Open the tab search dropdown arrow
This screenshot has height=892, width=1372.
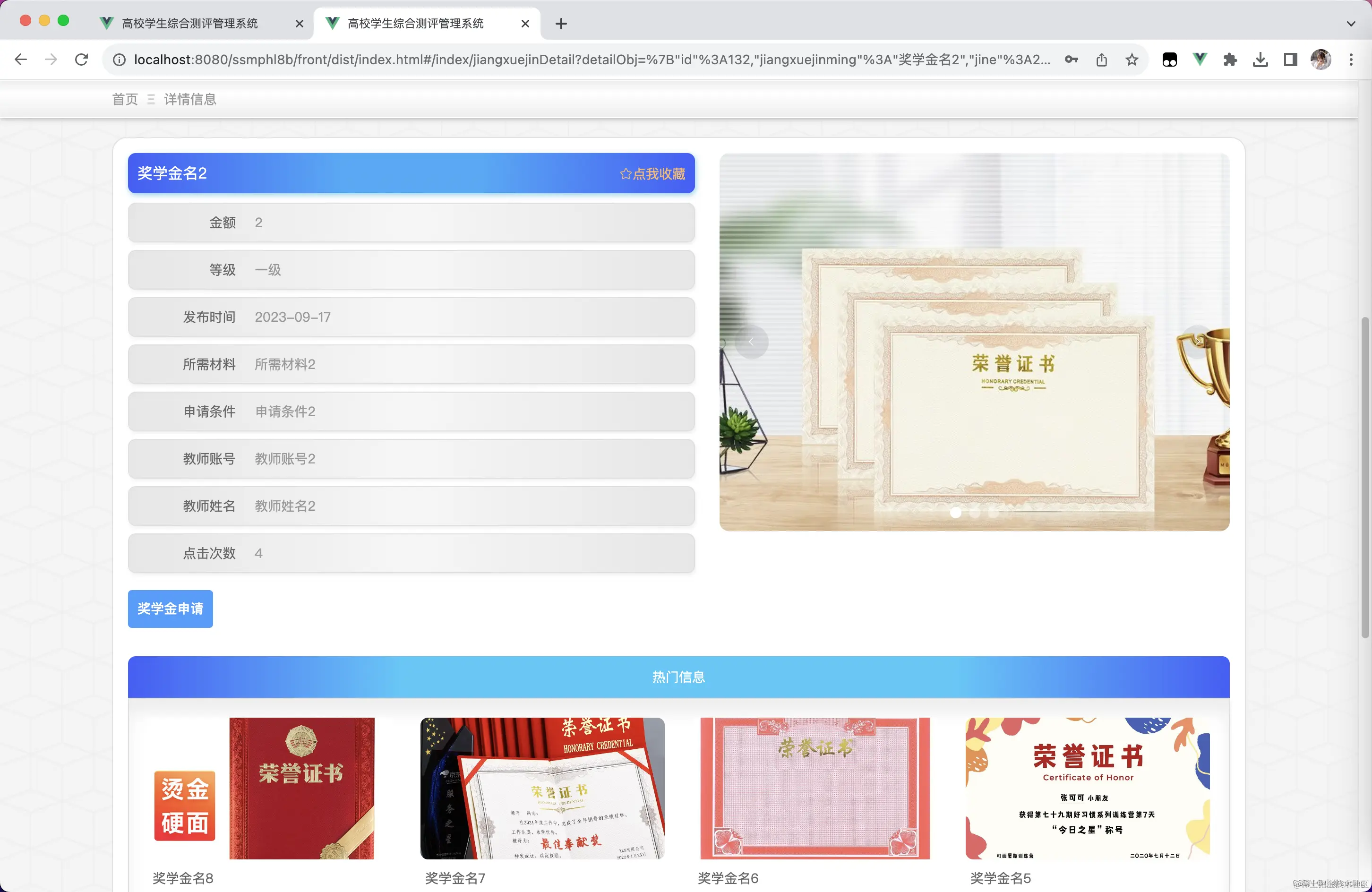click(1351, 24)
